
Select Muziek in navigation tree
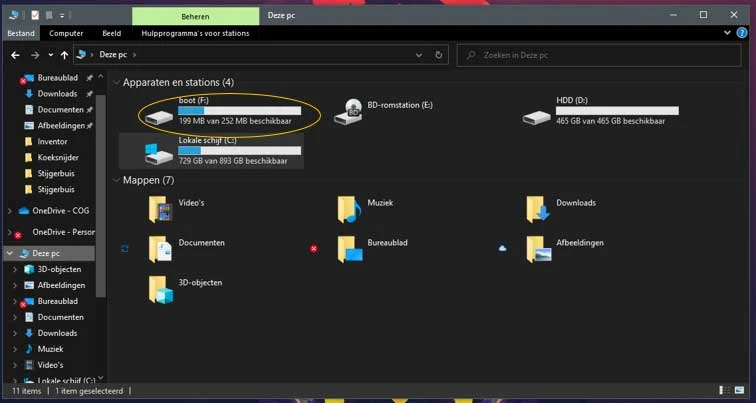pos(50,349)
